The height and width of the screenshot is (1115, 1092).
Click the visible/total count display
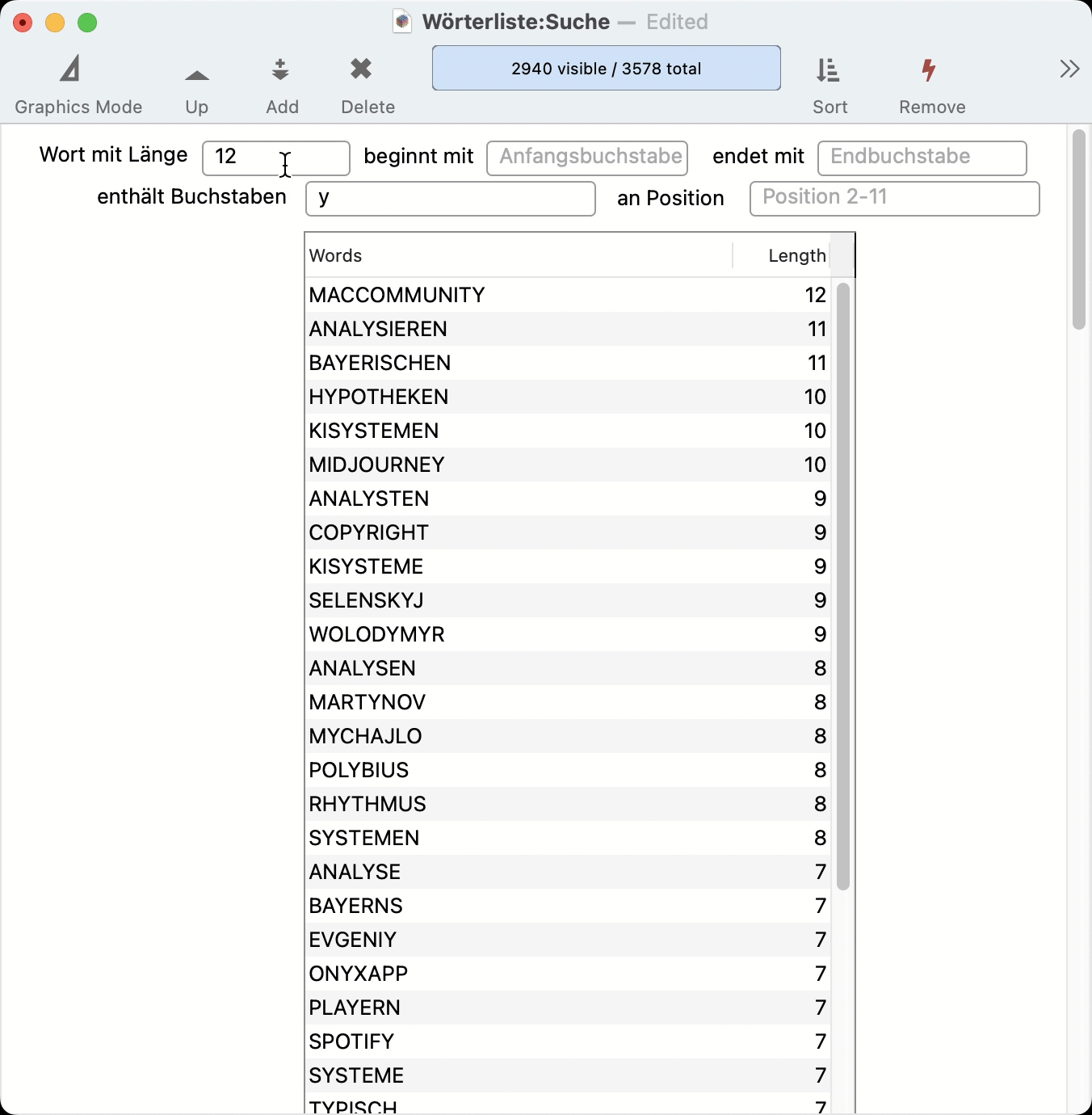click(x=607, y=68)
